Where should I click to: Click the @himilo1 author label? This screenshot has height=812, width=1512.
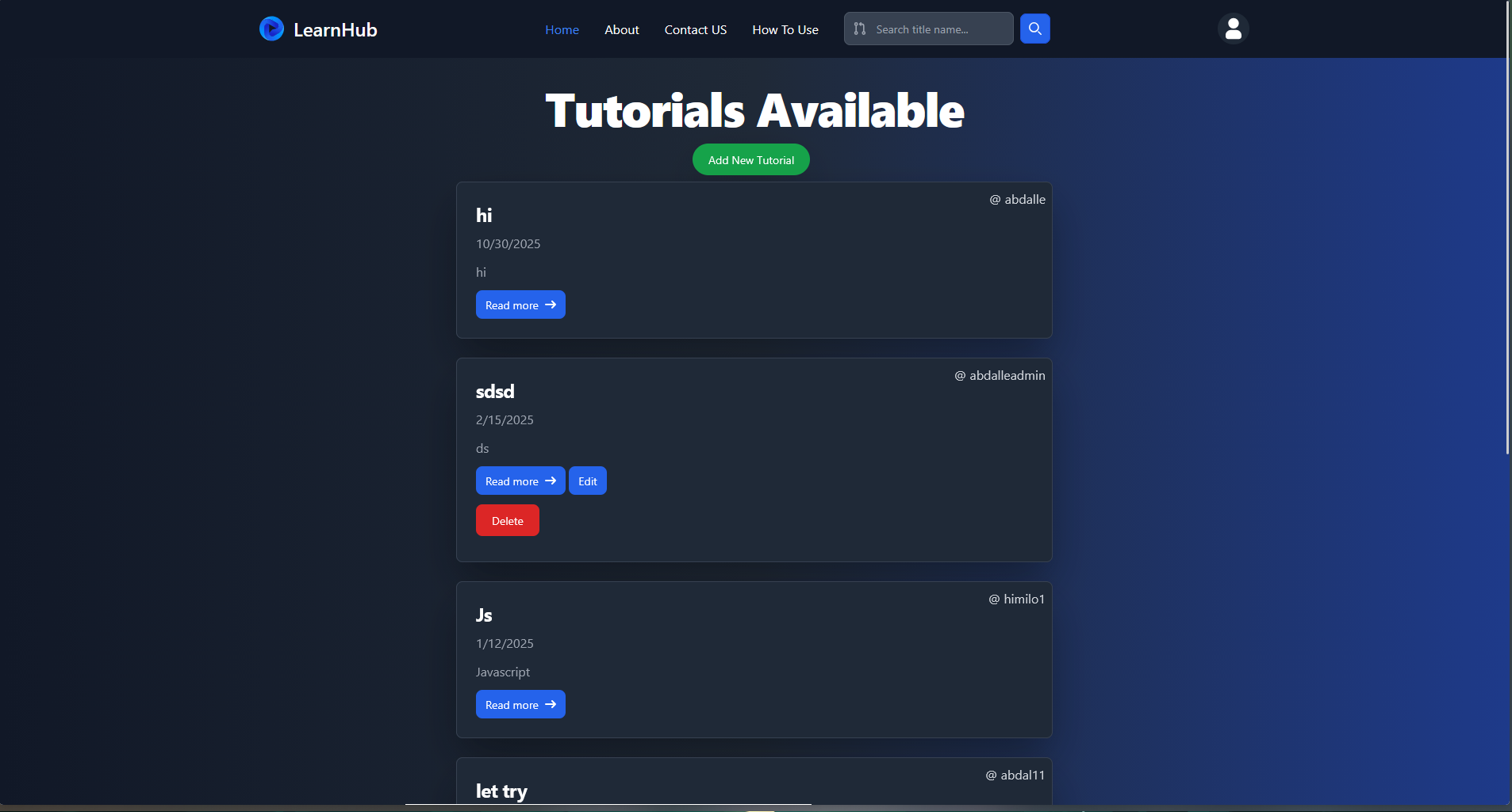[x=1016, y=599]
